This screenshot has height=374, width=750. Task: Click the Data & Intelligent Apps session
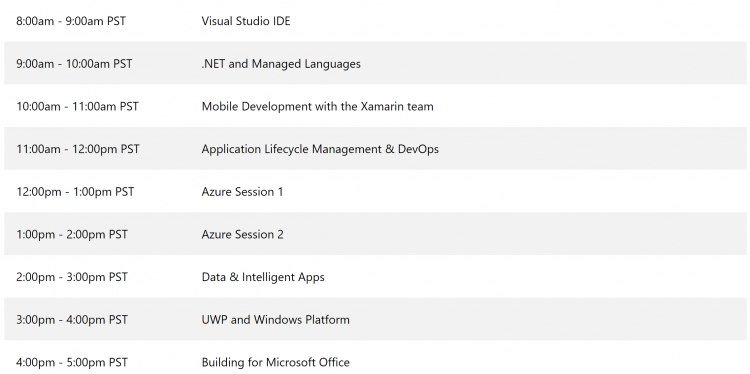(263, 277)
